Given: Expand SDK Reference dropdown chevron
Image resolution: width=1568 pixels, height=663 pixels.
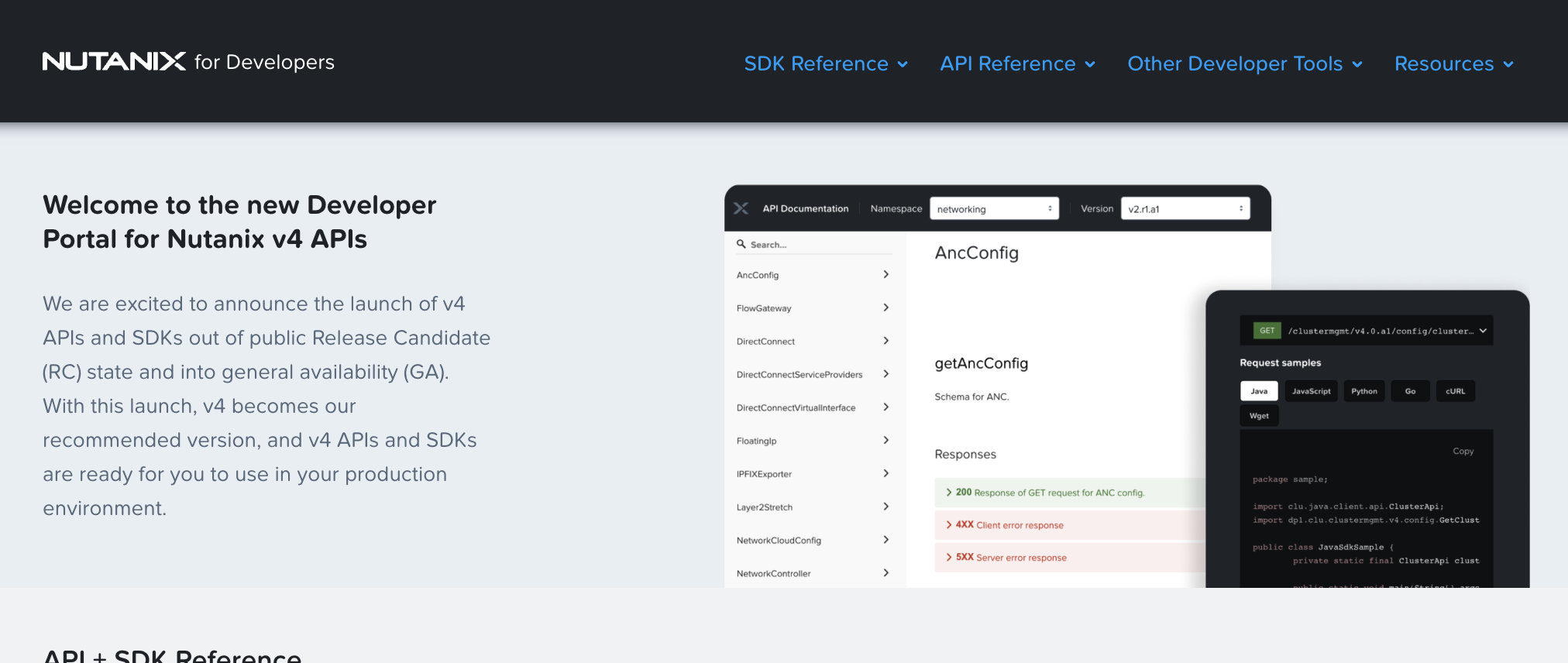Looking at the screenshot, I should 903,64.
